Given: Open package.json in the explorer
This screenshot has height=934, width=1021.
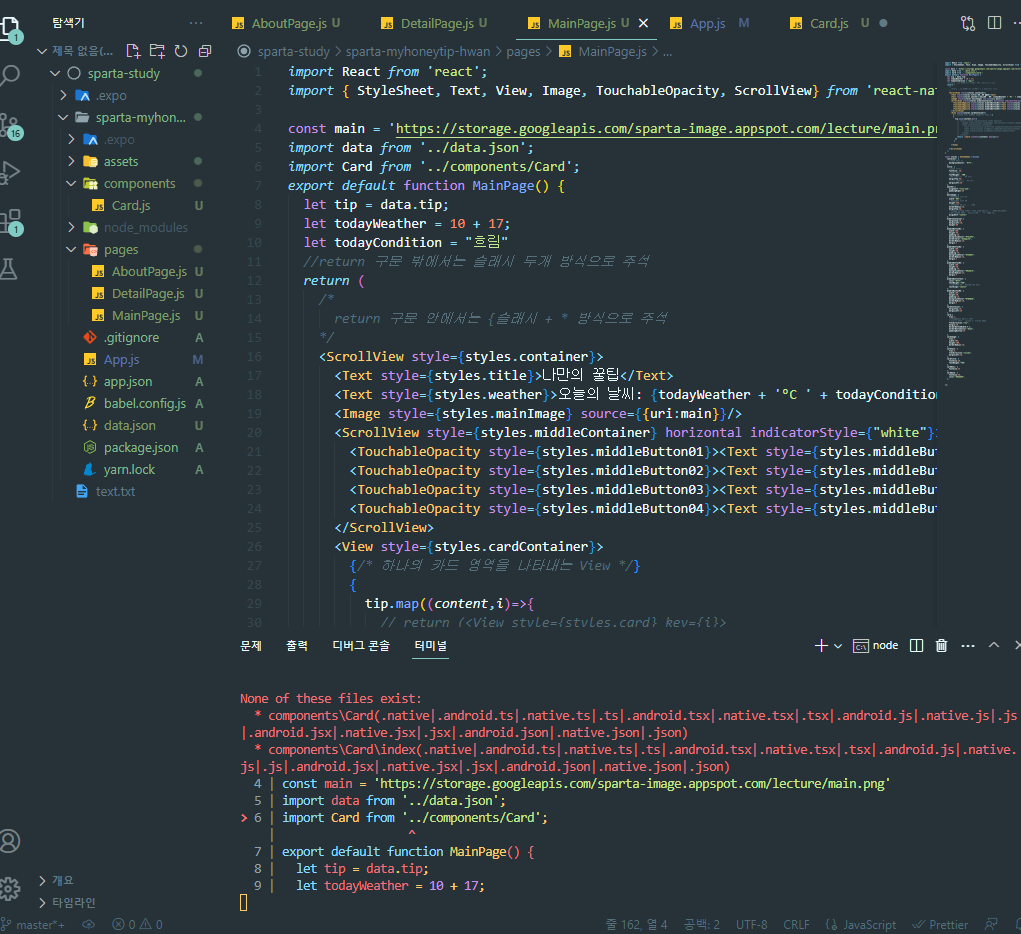Looking at the screenshot, I should coord(141,448).
